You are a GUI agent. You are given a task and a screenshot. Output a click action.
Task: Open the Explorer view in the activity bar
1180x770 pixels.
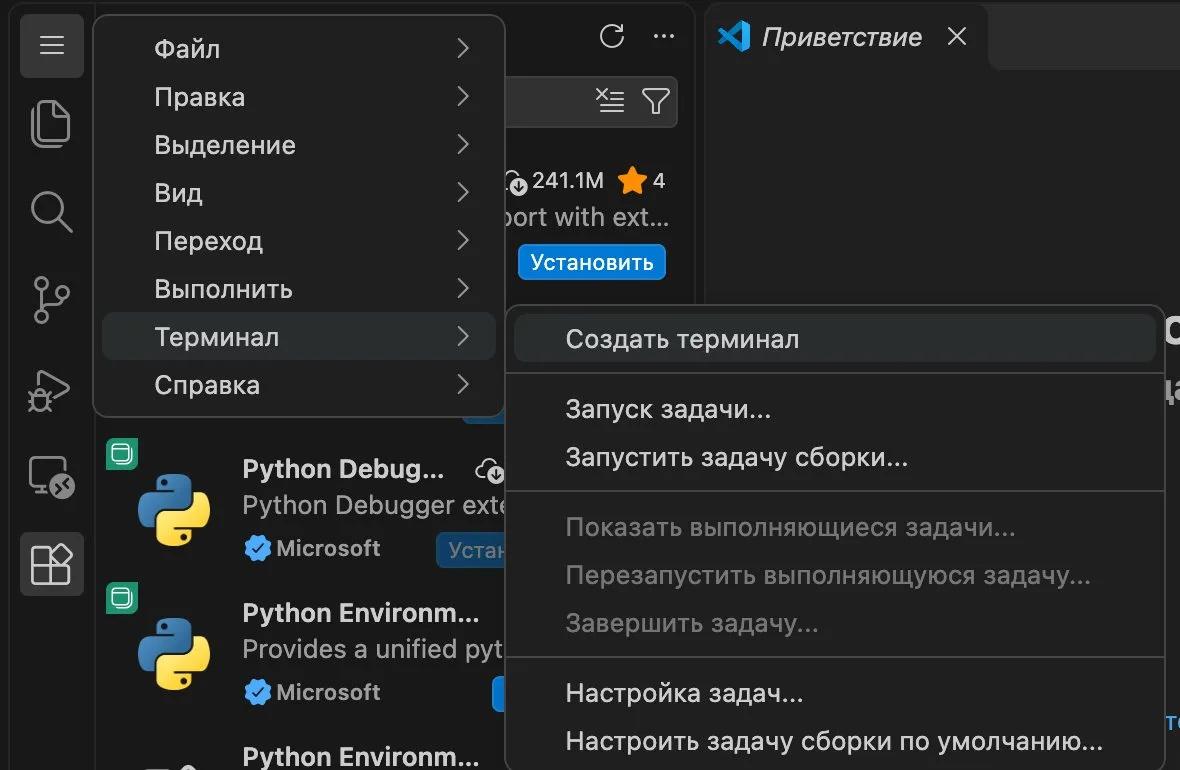tap(51, 124)
